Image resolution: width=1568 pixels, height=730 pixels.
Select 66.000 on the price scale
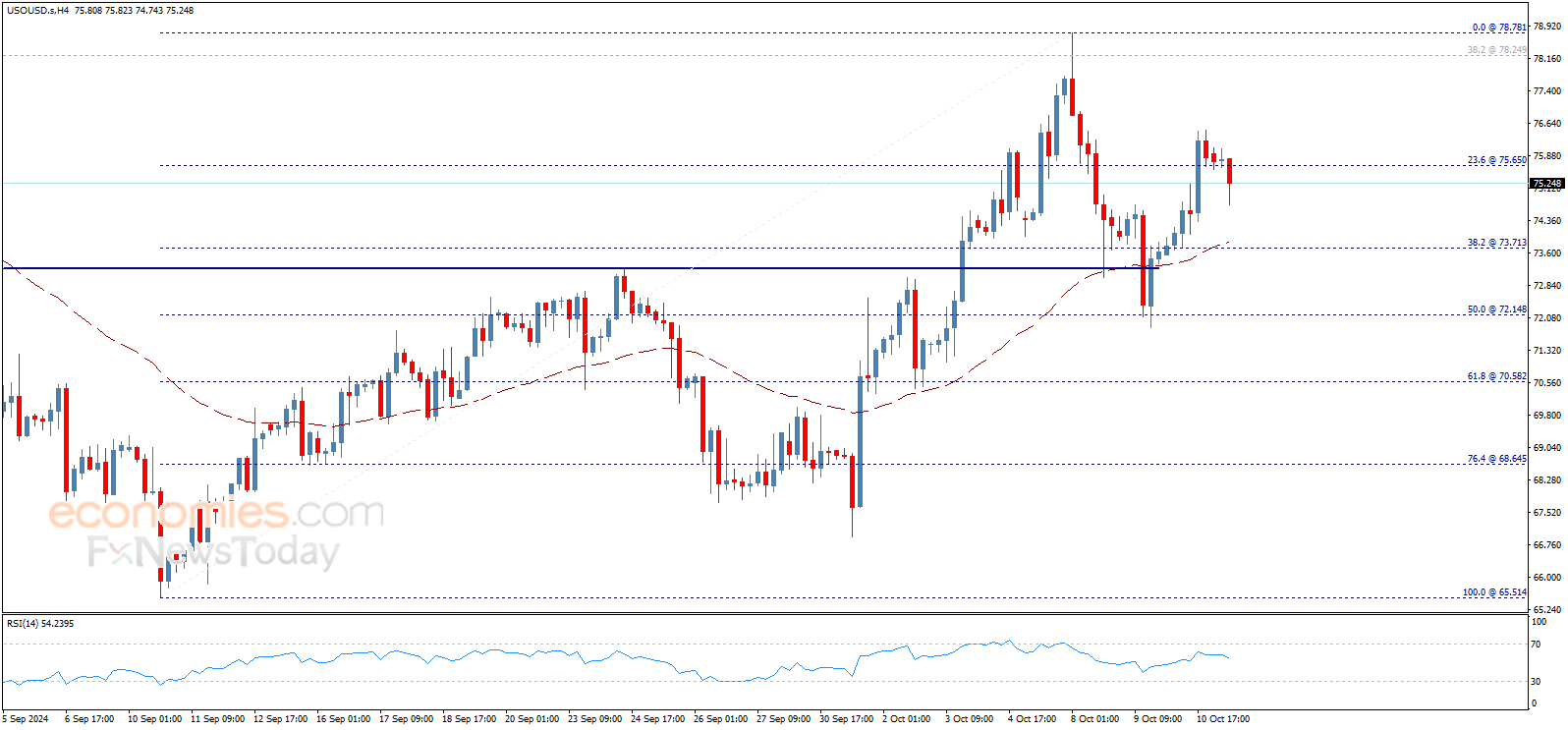1547,578
